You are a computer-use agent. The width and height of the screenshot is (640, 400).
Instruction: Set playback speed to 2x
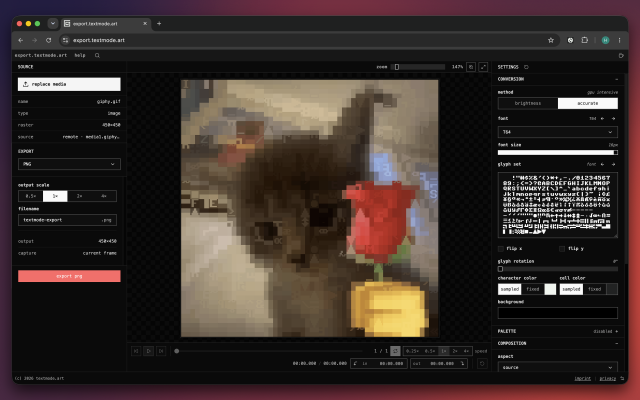455,351
